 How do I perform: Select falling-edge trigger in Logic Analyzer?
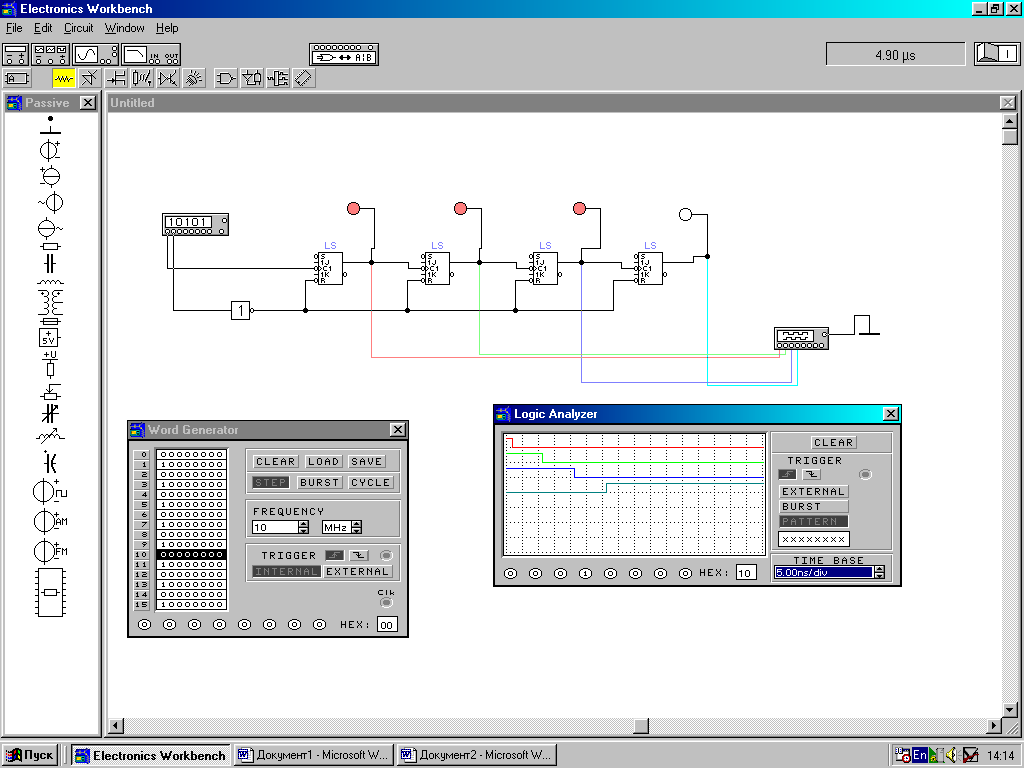(812, 475)
